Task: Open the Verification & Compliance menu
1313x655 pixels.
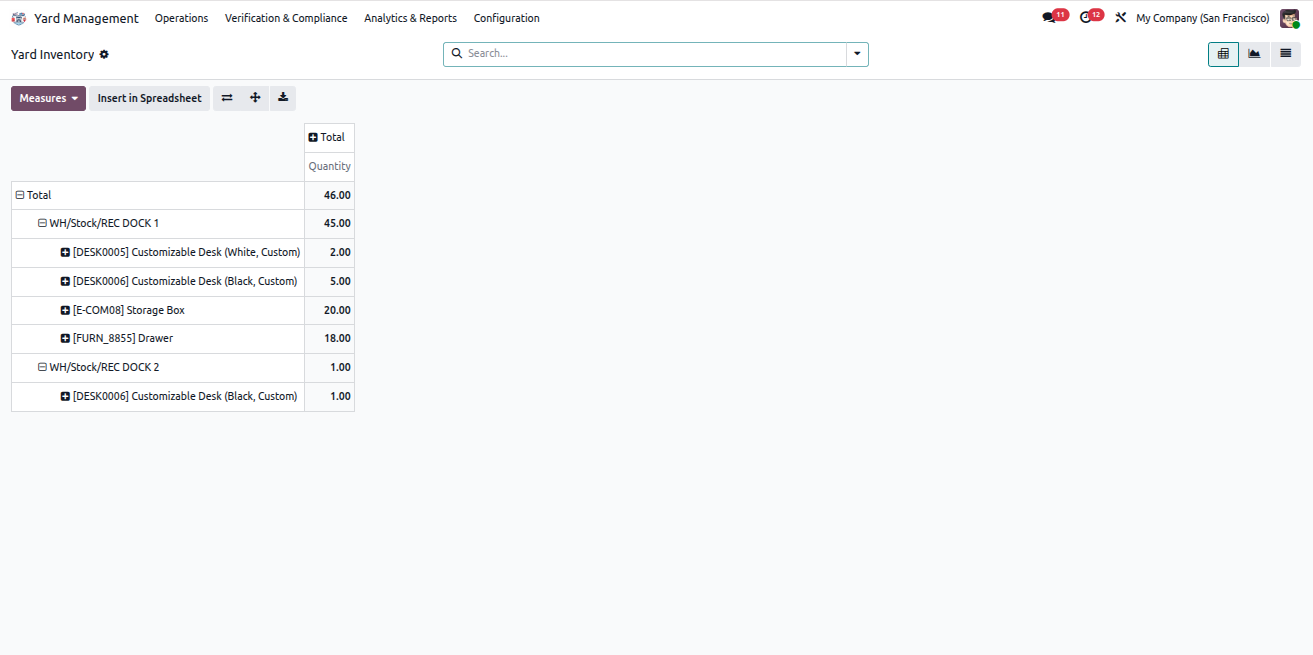Action: [x=286, y=18]
